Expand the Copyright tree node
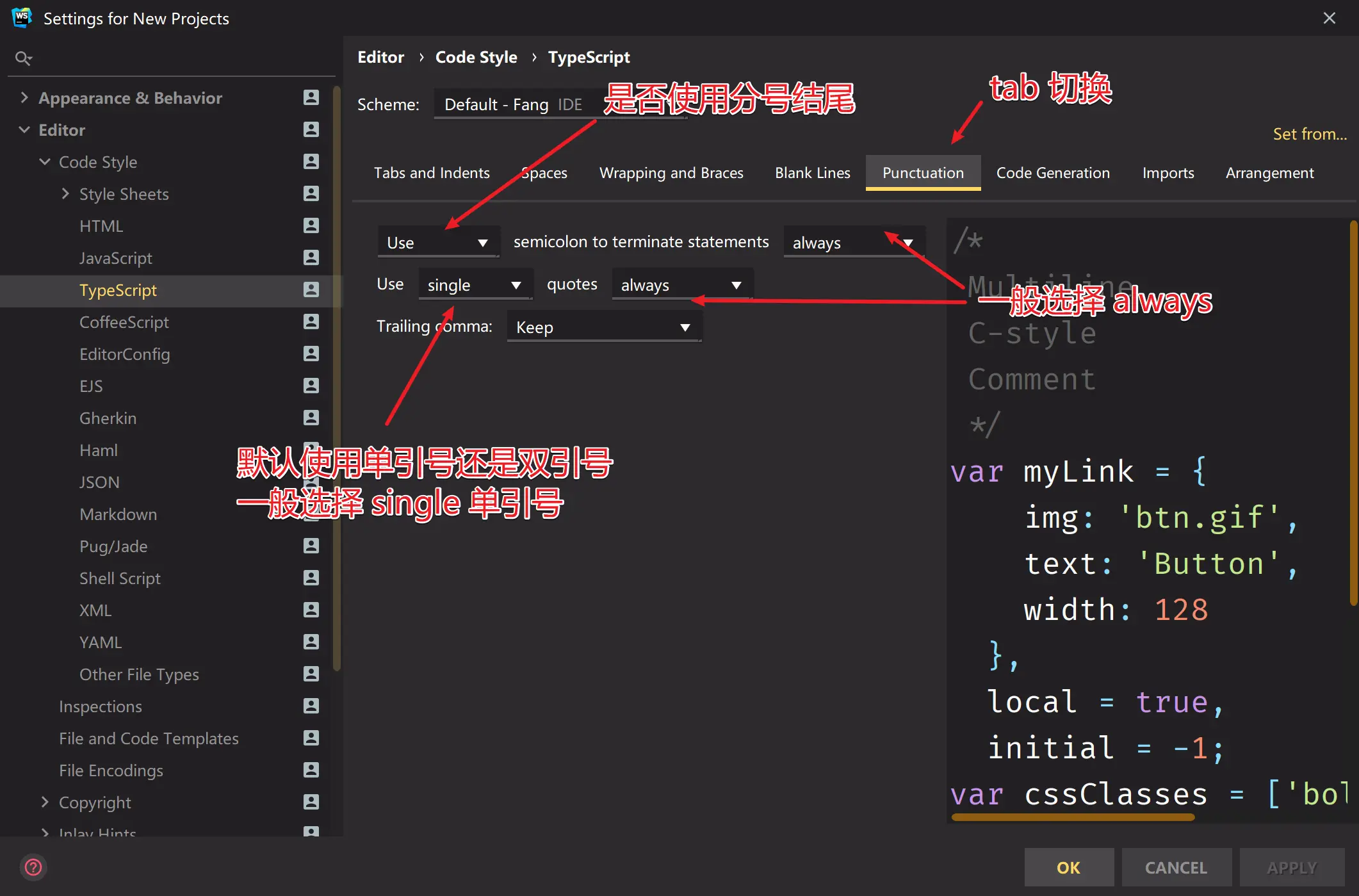The width and height of the screenshot is (1359, 896). [x=45, y=802]
